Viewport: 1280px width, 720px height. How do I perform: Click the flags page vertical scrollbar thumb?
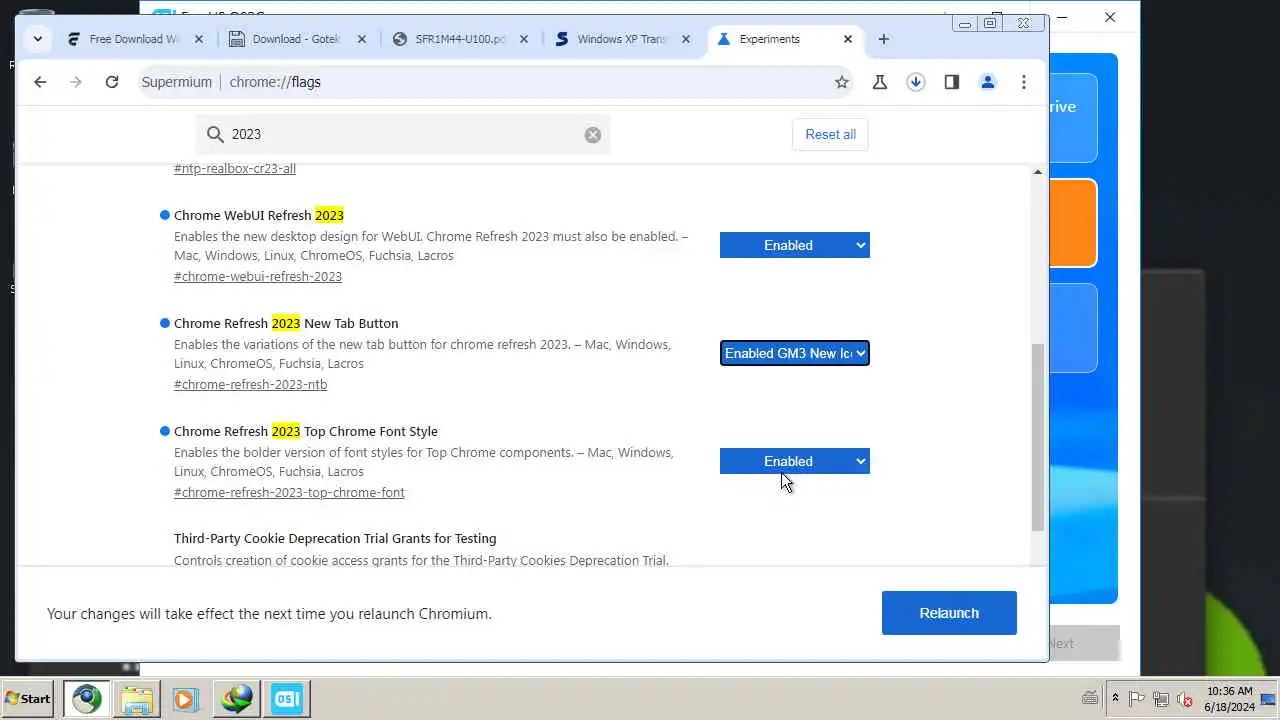pyautogui.click(x=1038, y=437)
